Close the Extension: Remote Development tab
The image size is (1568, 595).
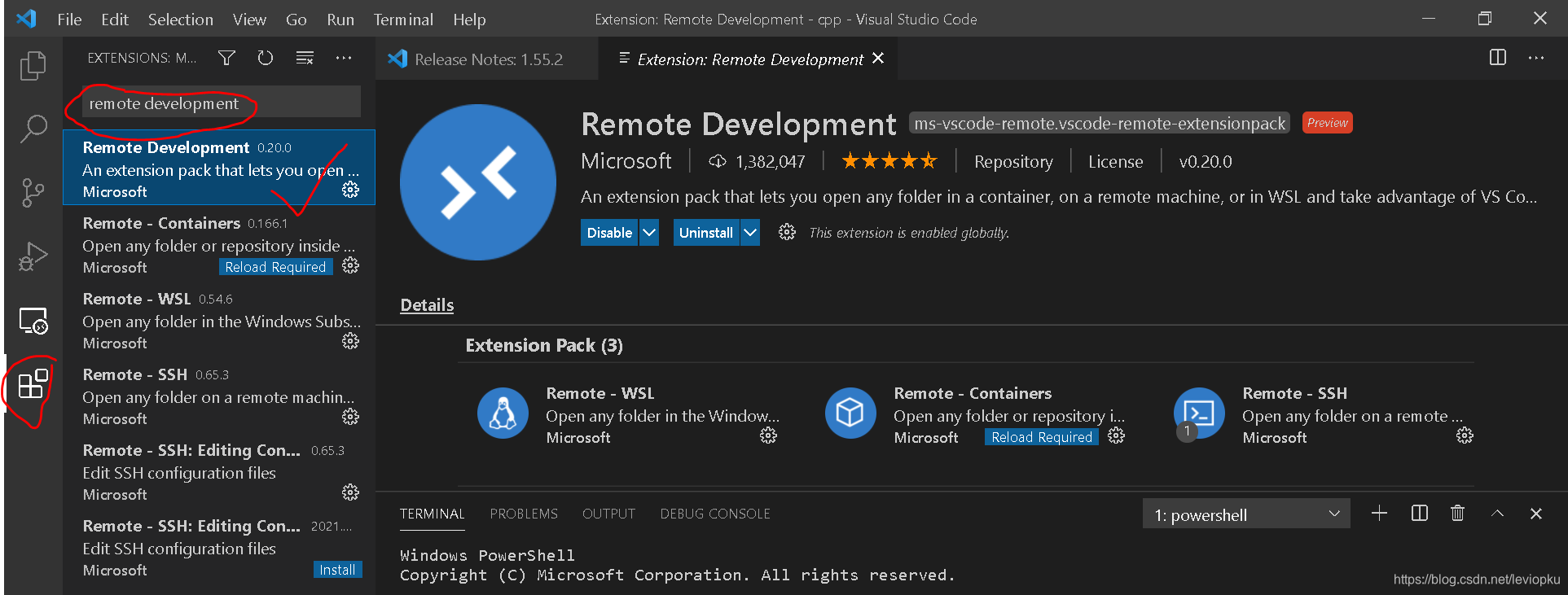[x=878, y=58]
